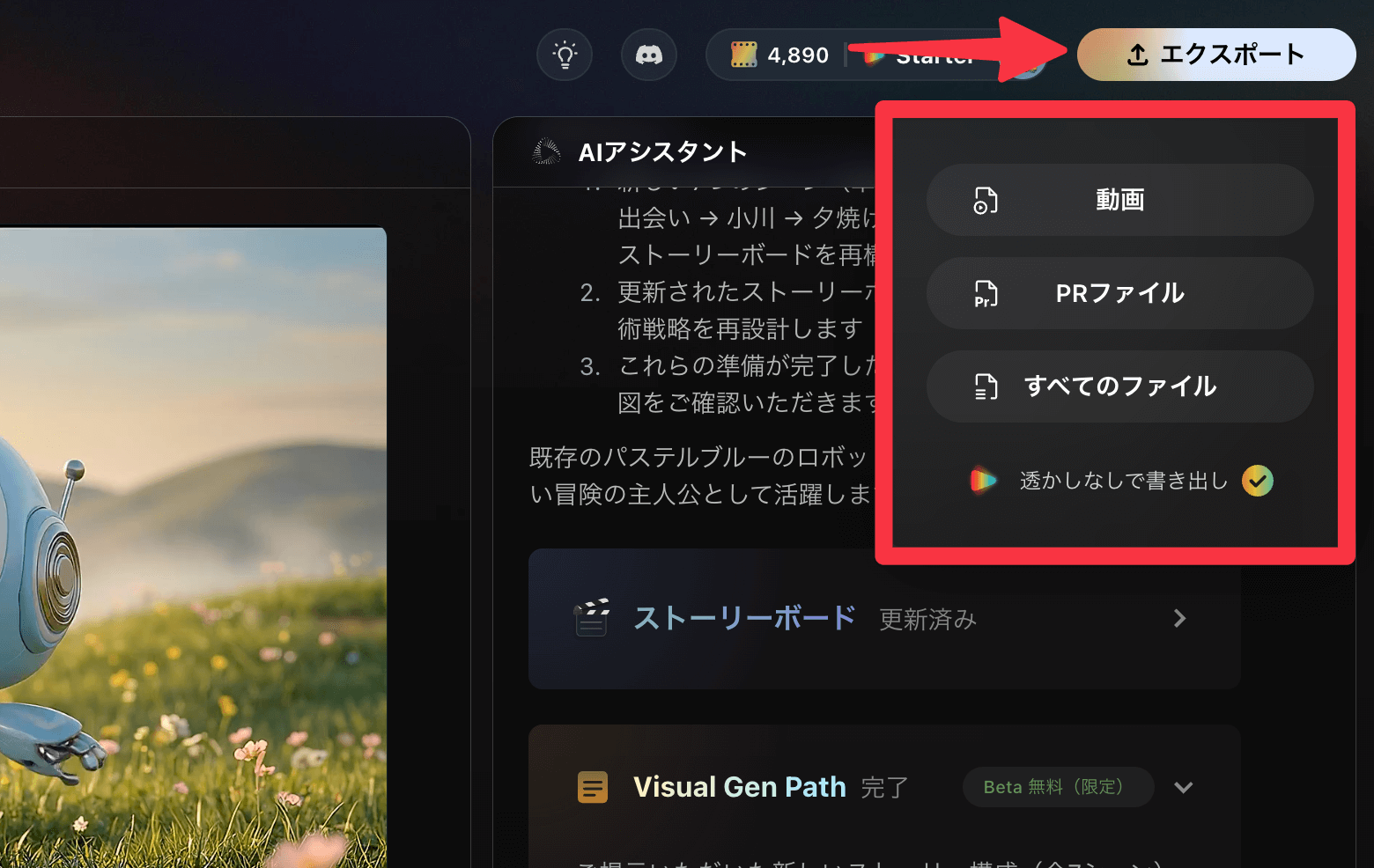The height and width of the screenshot is (868, 1374).
Task: Click the 4,890 credits balance
Action: click(798, 55)
